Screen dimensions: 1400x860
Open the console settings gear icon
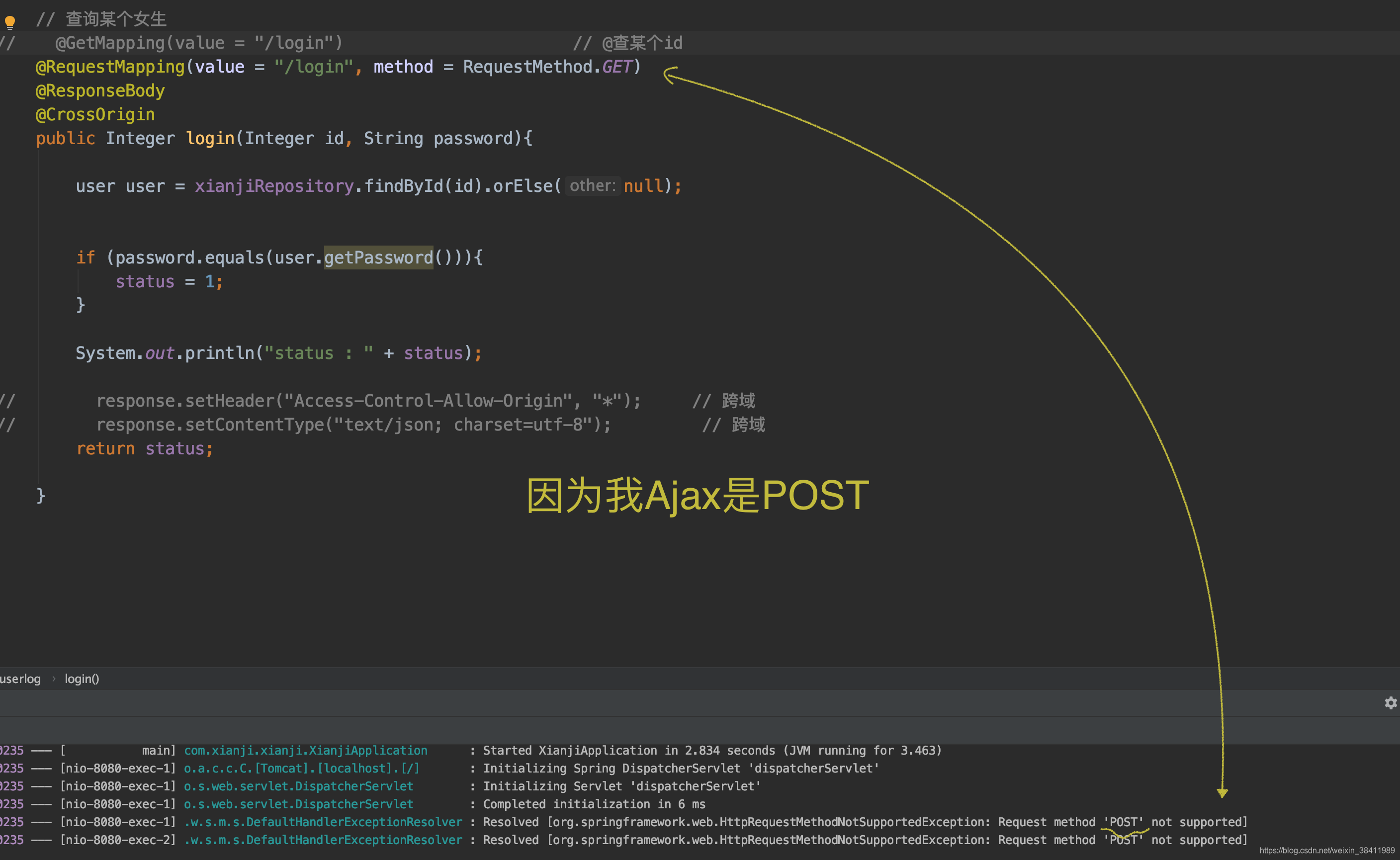[x=1391, y=703]
